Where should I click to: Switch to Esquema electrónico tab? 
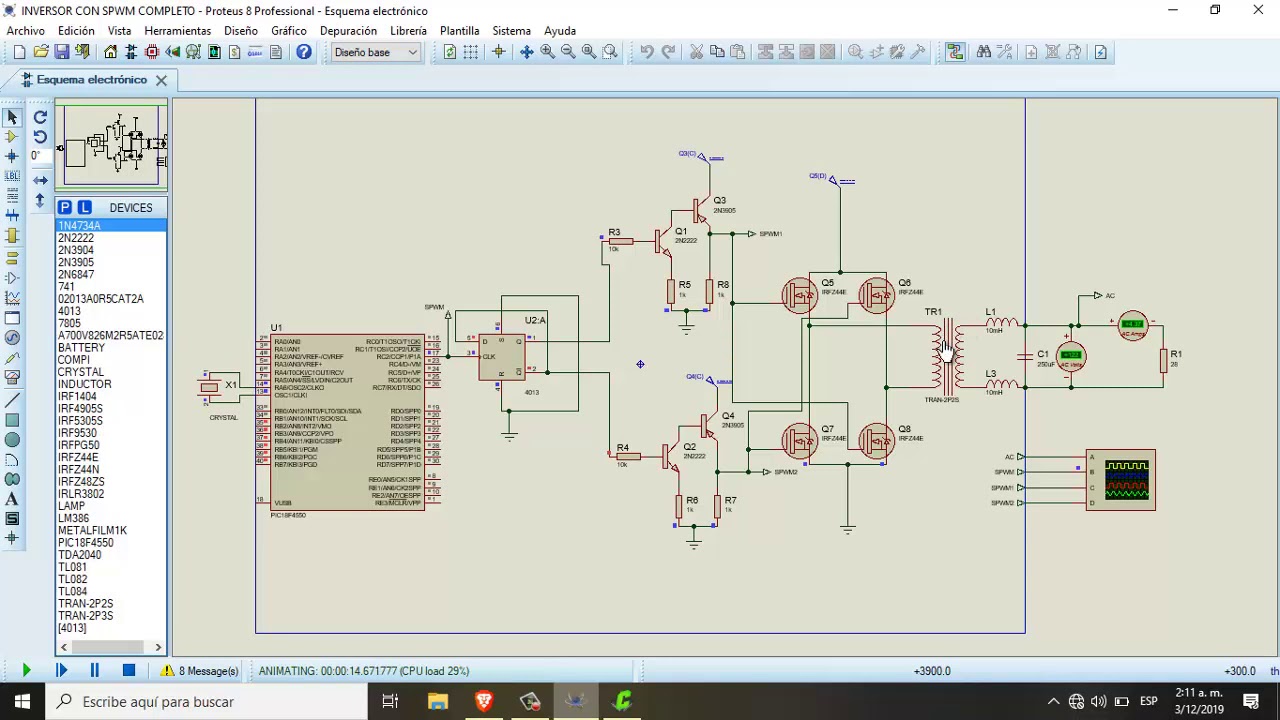[x=91, y=80]
